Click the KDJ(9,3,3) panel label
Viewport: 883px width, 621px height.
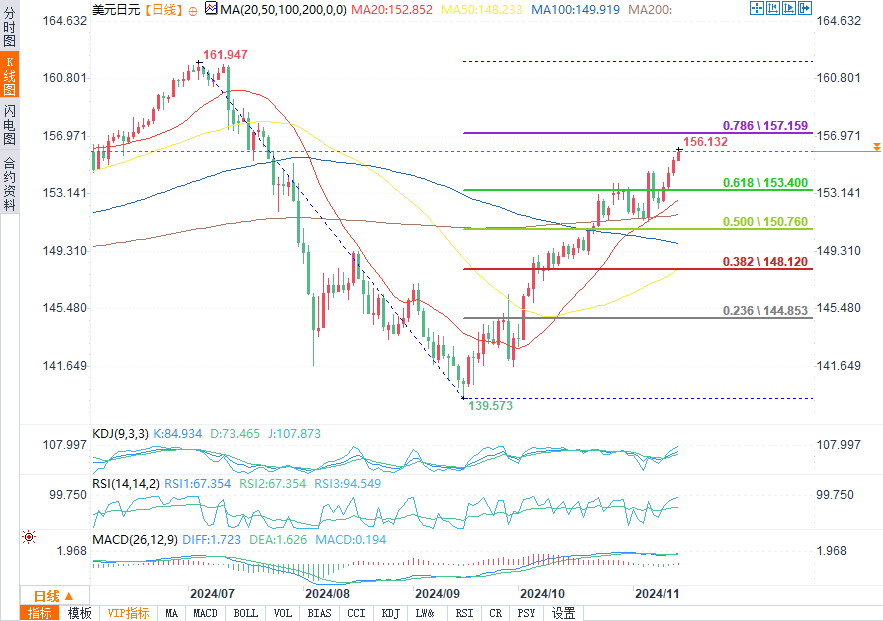click(x=121, y=434)
